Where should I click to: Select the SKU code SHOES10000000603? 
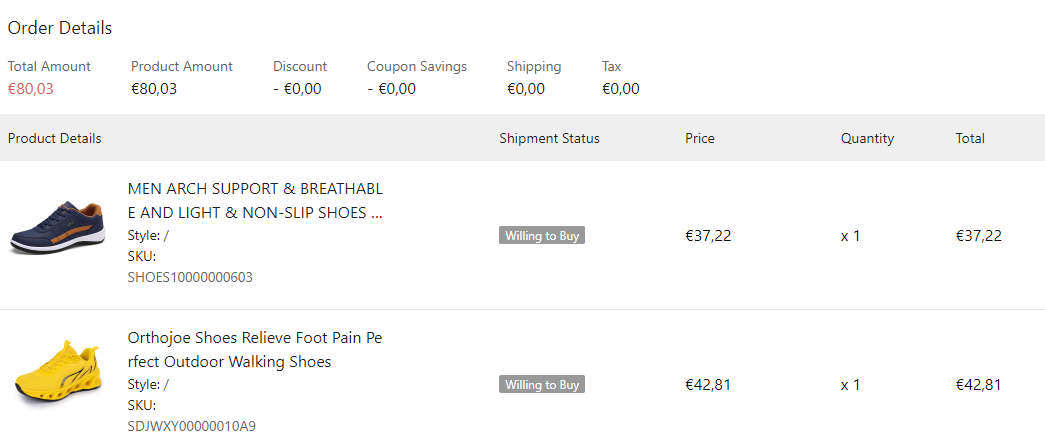coord(190,277)
